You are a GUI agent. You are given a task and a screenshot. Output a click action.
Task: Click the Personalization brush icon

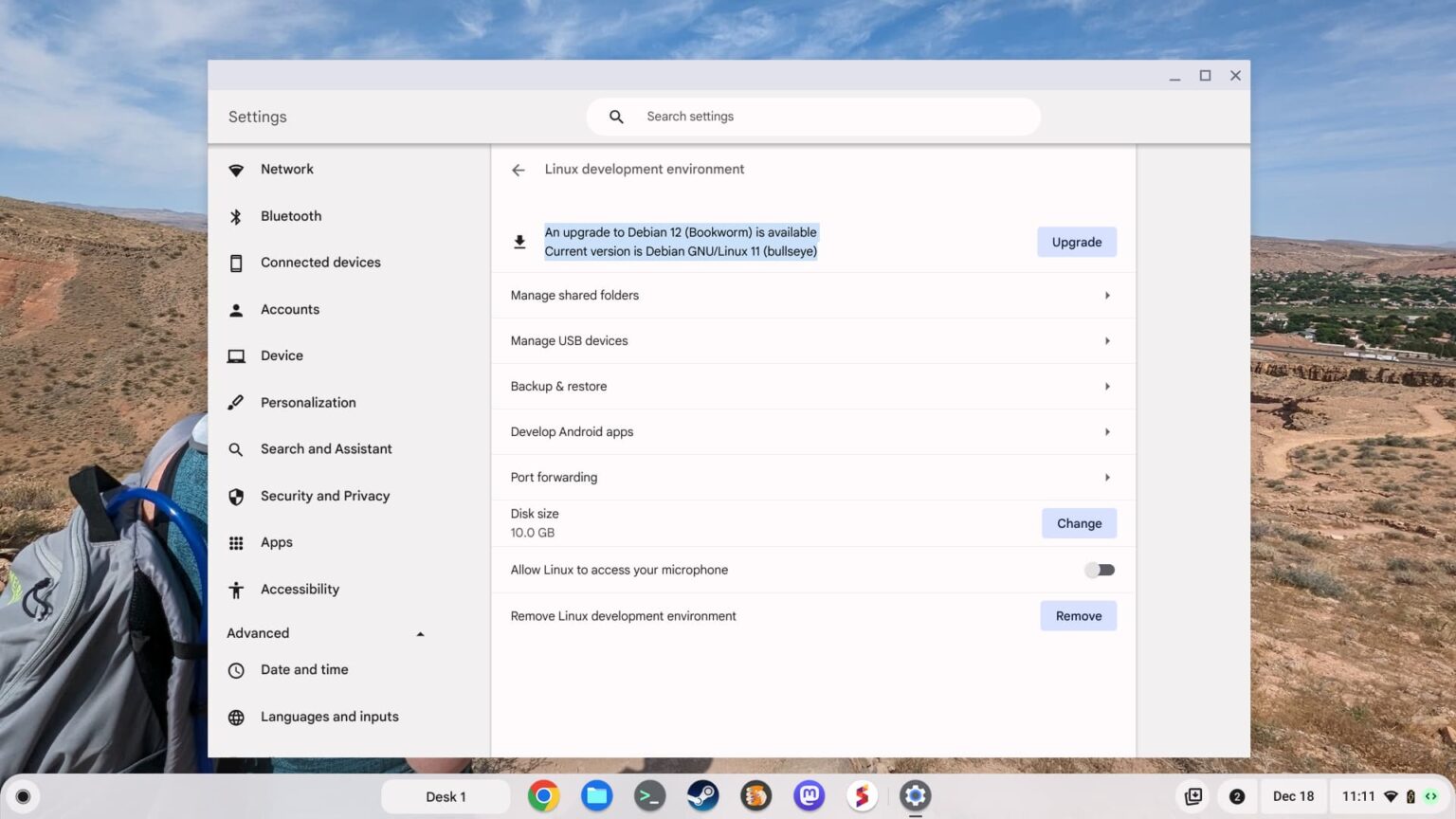(236, 403)
